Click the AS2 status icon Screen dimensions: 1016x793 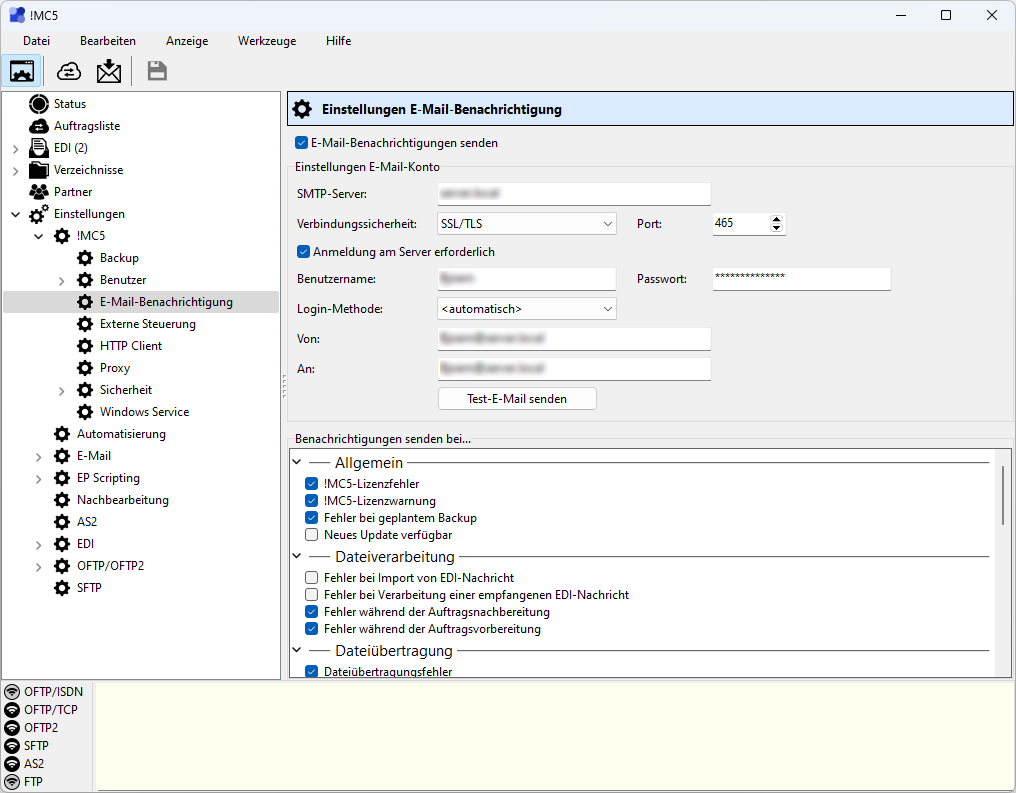point(10,763)
